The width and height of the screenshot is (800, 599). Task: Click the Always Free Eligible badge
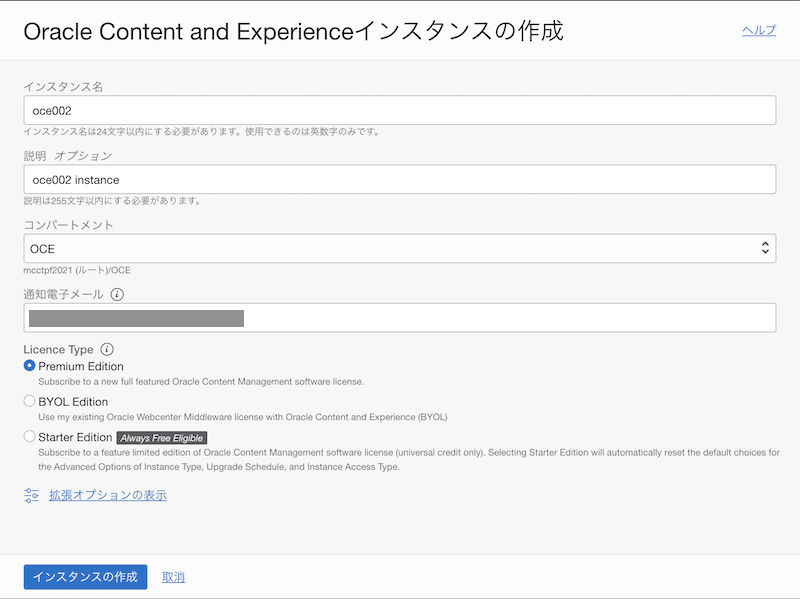pos(161,438)
